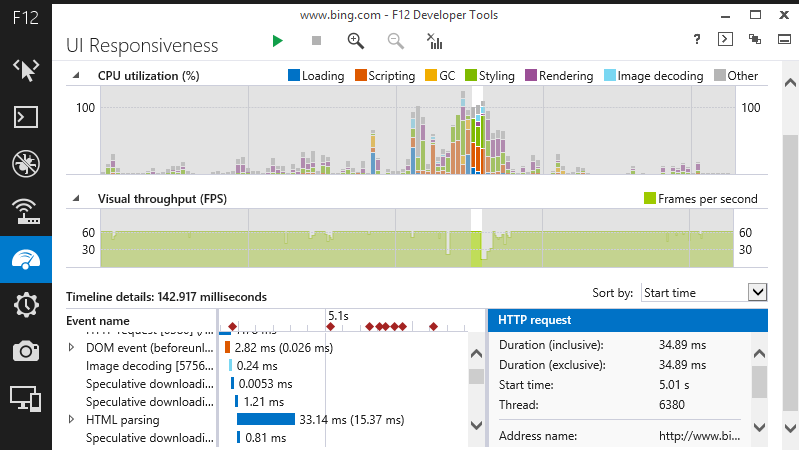
Task: Clear the timeline selection
Action: click(x=435, y=41)
